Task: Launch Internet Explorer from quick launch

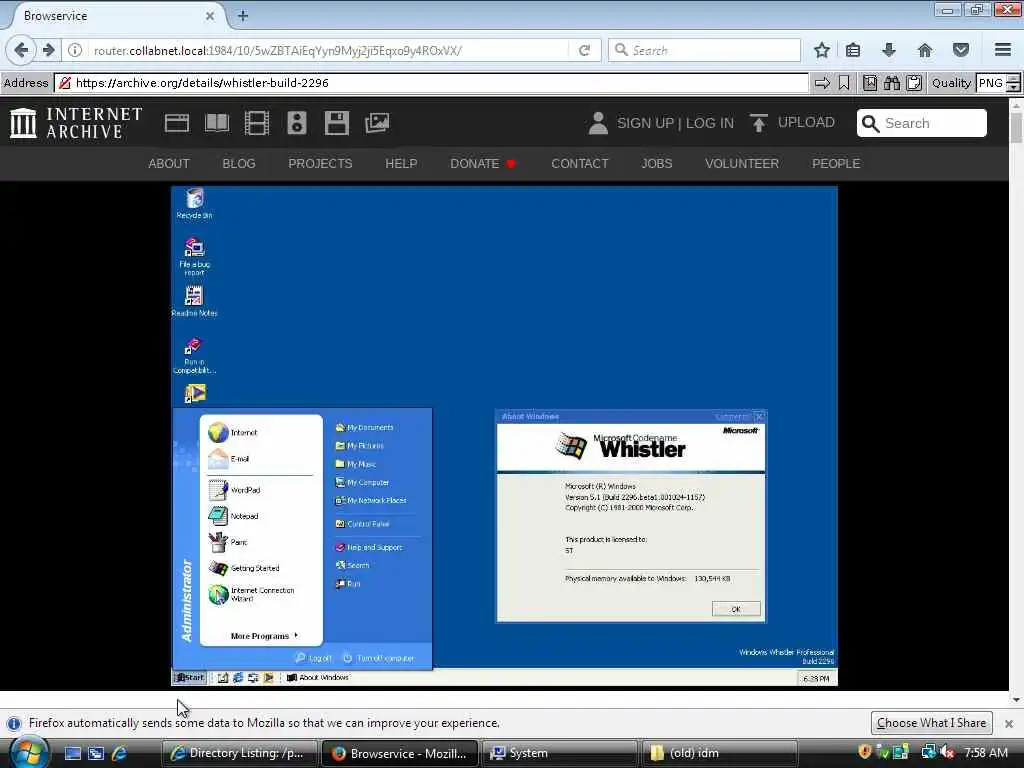Action: pos(120,754)
